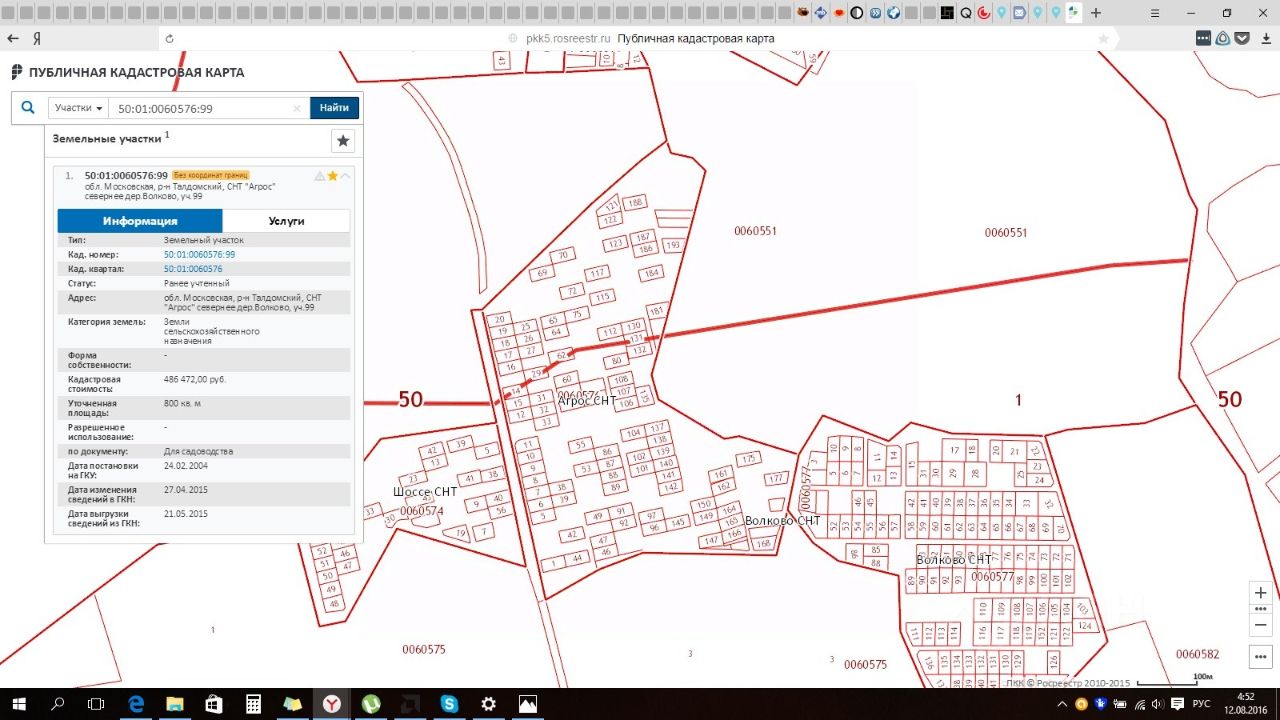Viewport: 1280px width, 720px height.
Task: Open cadastral quarter link 50:01:0060576
Action: [x=193, y=269]
